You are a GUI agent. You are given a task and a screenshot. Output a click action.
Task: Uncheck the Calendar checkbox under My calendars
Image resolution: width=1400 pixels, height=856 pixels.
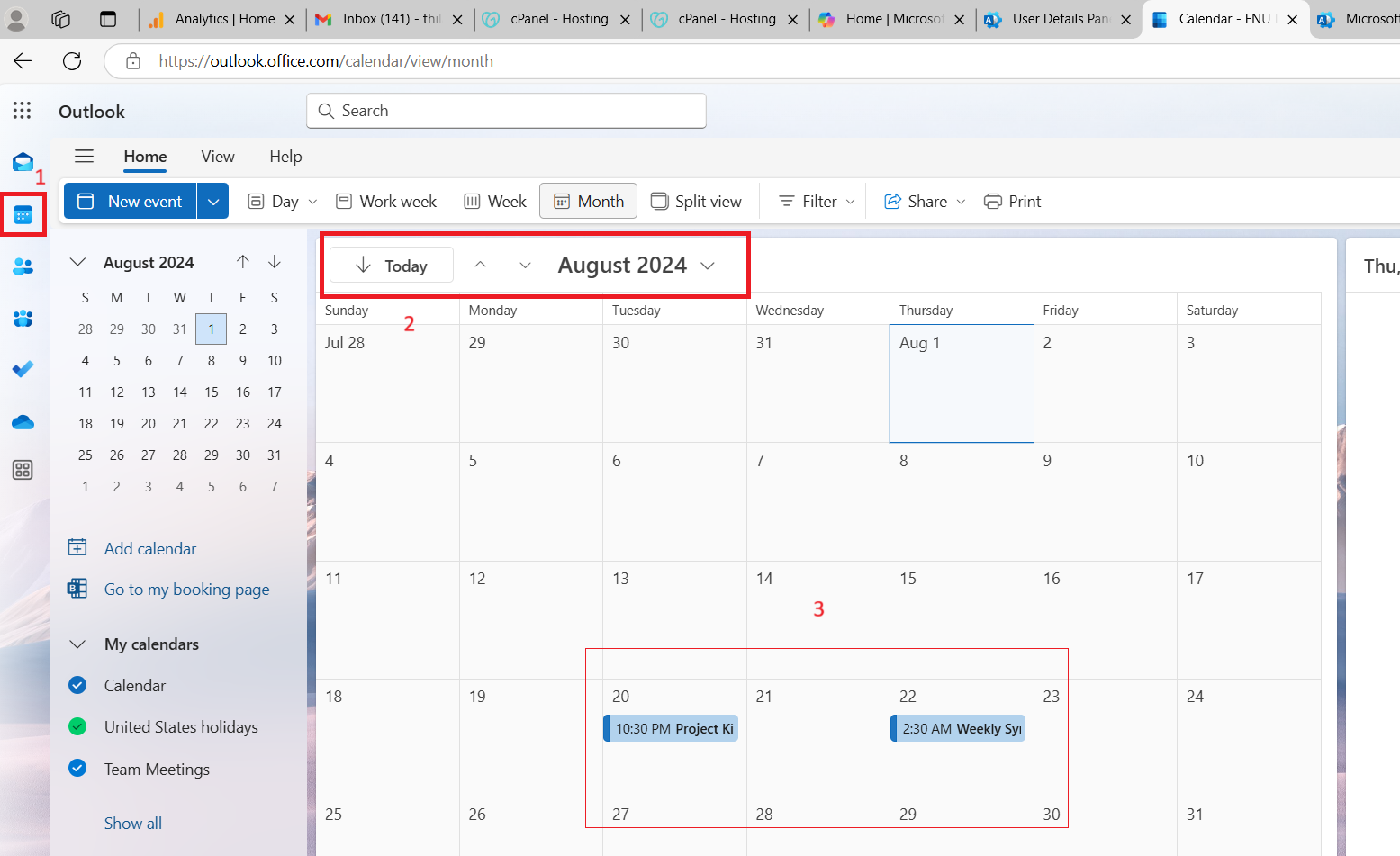[x=77, y=686]
